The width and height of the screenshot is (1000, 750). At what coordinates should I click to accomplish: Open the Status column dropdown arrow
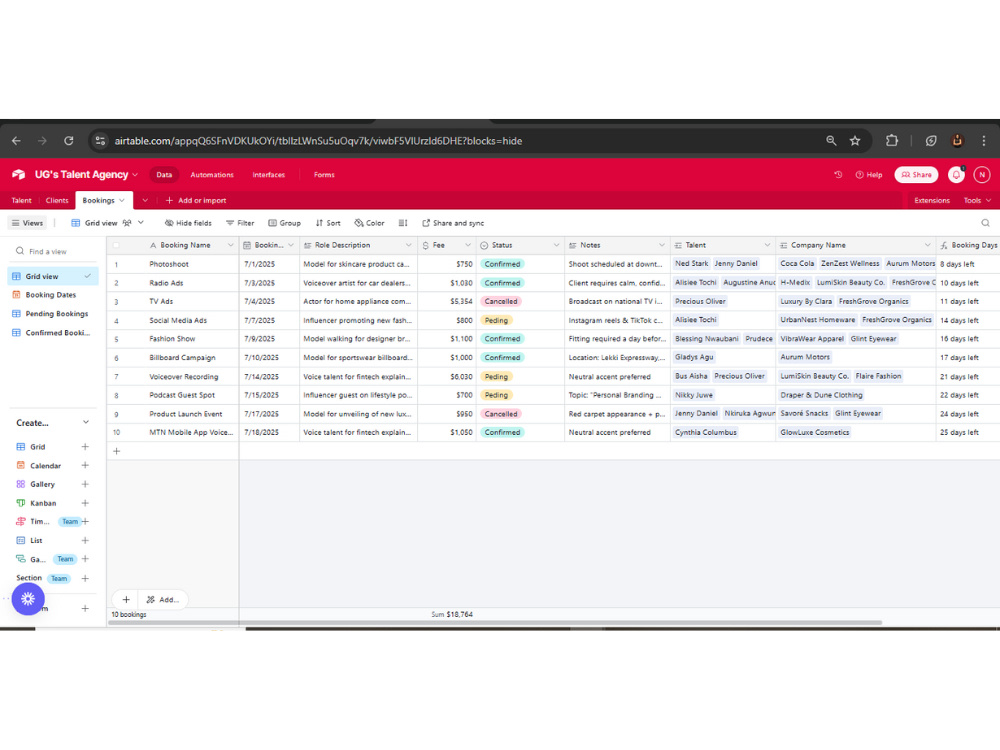pyautogui.click(x=556, y=246)
